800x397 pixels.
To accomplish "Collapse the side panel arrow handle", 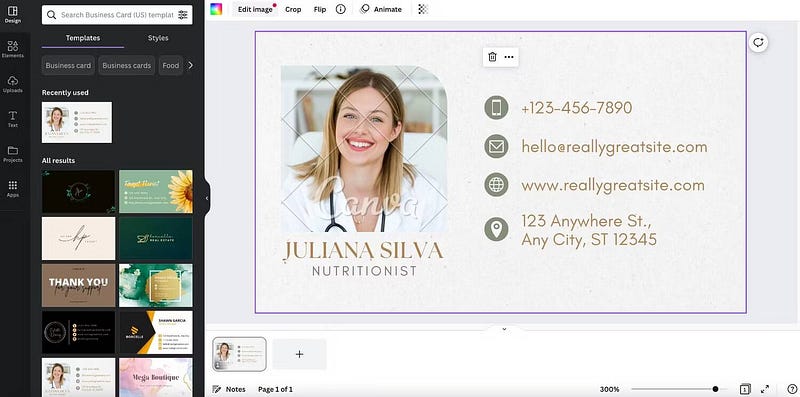I will (207, 198).
